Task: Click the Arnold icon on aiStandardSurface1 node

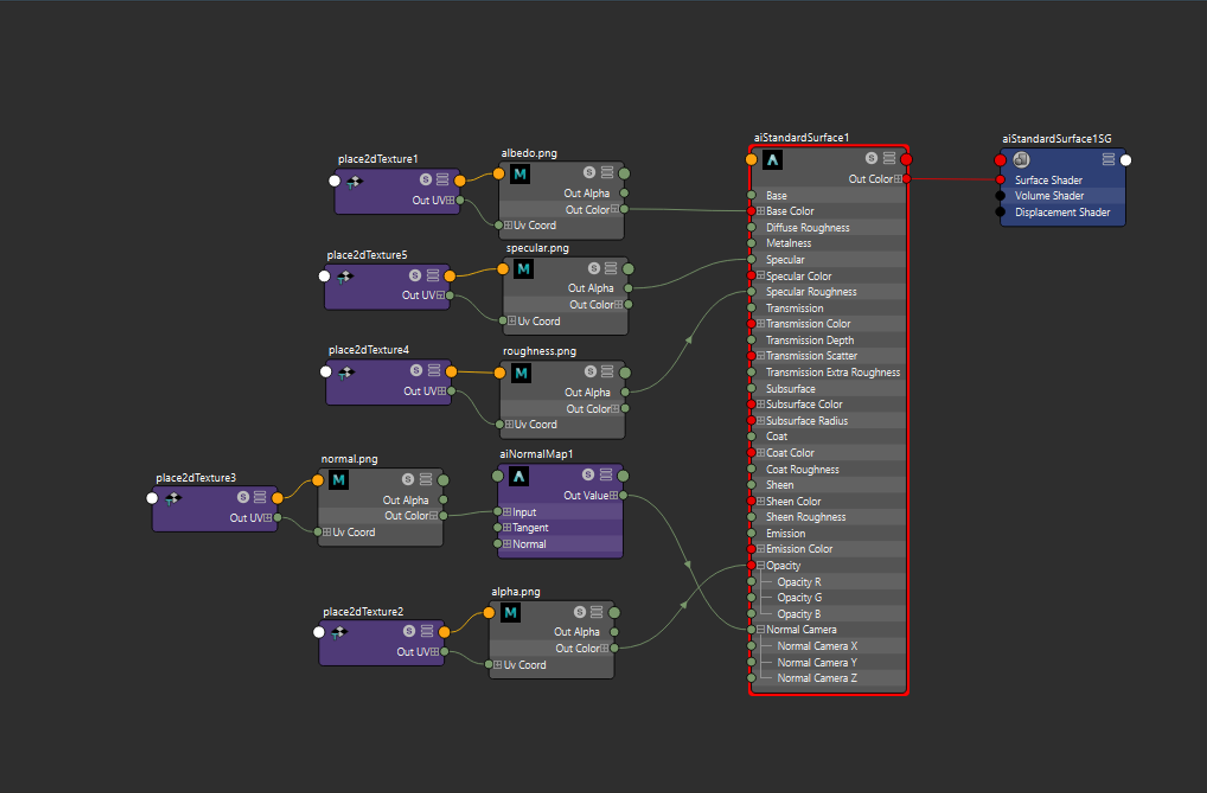Action: click(x=772, y=159)
